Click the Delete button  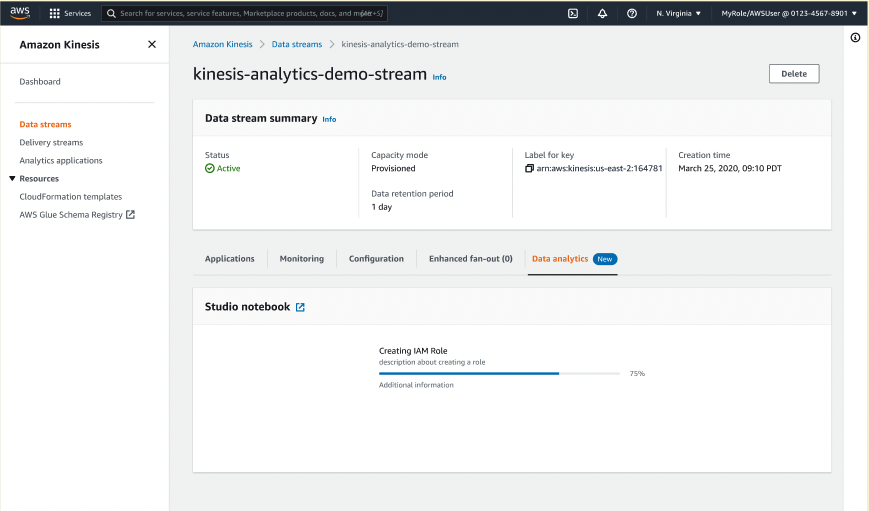coord(794,74)
